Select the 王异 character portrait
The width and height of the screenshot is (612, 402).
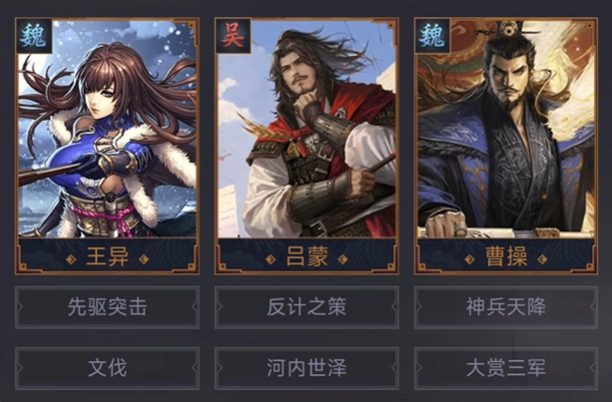(x=107, y=129)
